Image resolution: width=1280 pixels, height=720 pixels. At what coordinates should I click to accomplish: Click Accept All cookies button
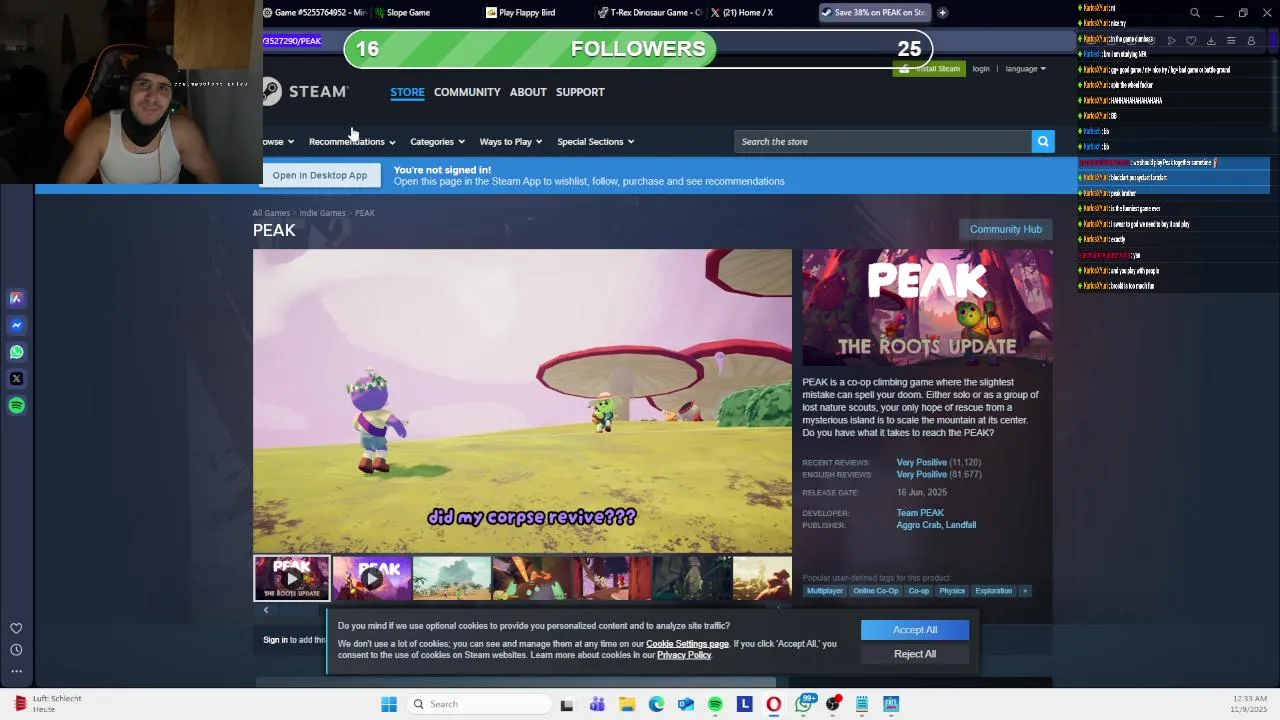[915, 630]
